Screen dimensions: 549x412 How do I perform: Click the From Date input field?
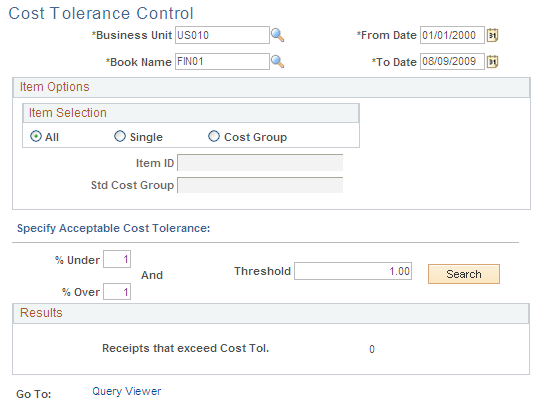click(452, 35)
